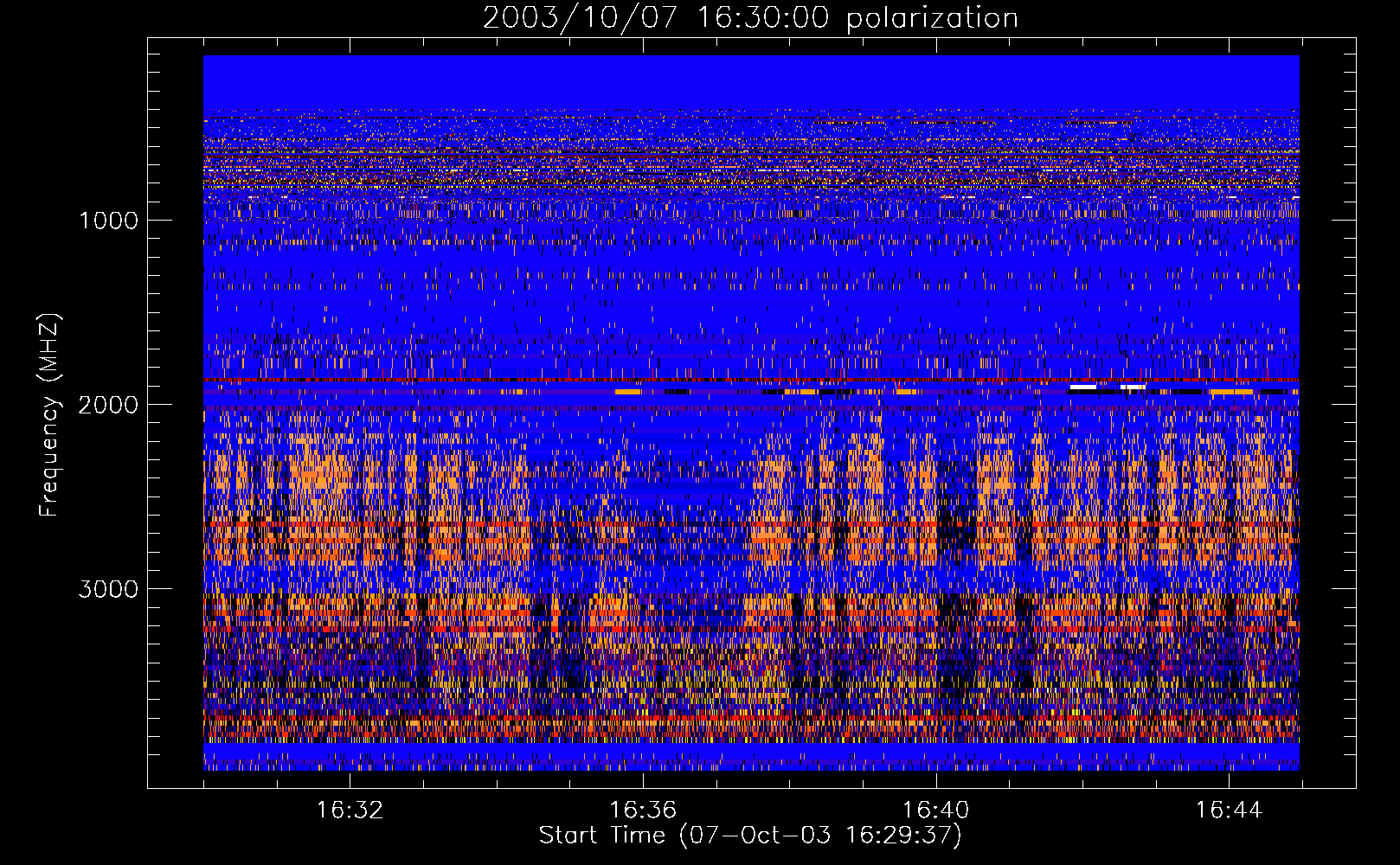Image resolution: width=1400 pixels, height=865 pixels.
Task: Click the white burst segment near 2000 MHz
Action: (x=1083, y=387)
